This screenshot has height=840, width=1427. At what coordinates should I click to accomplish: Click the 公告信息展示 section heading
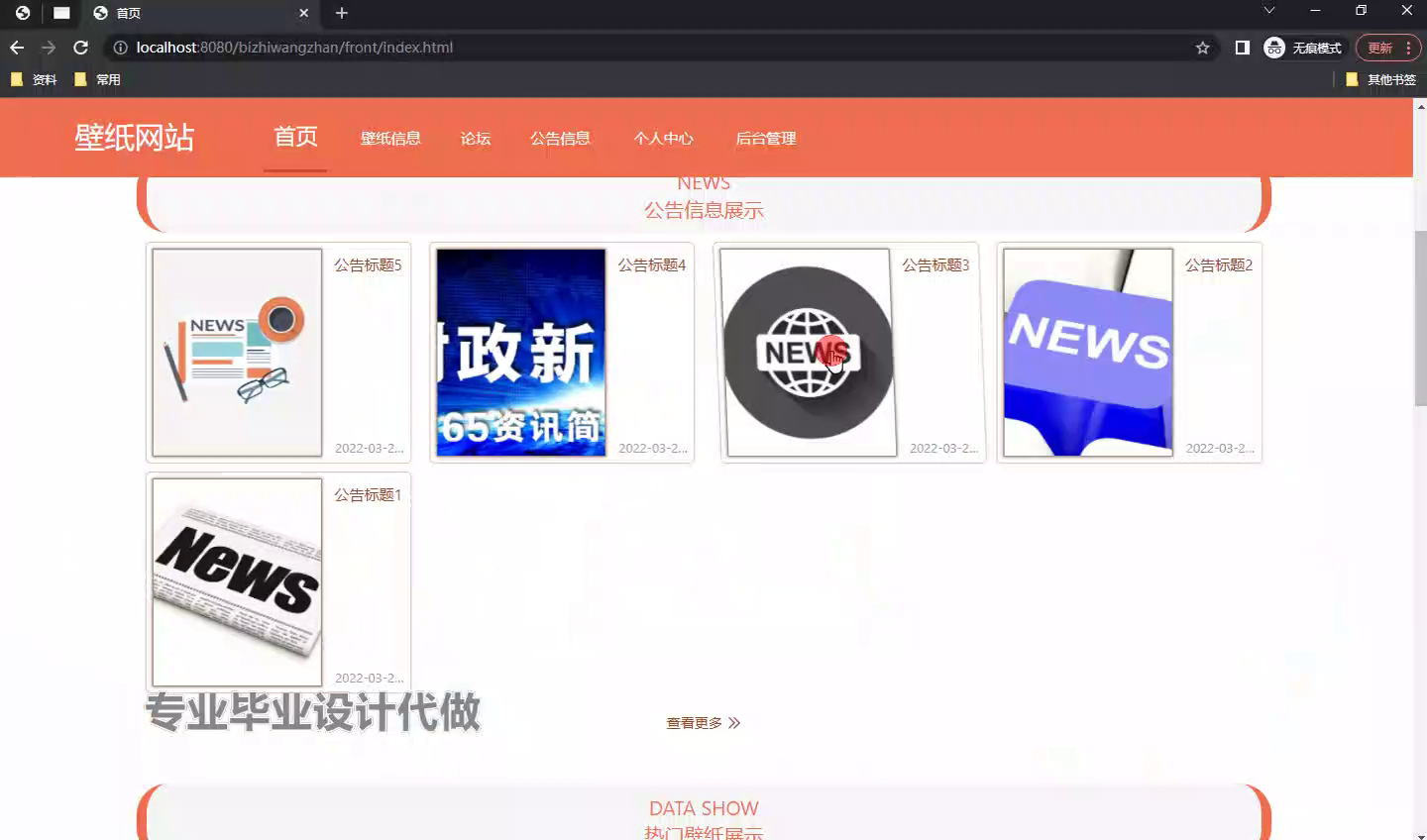coord(704,210)
